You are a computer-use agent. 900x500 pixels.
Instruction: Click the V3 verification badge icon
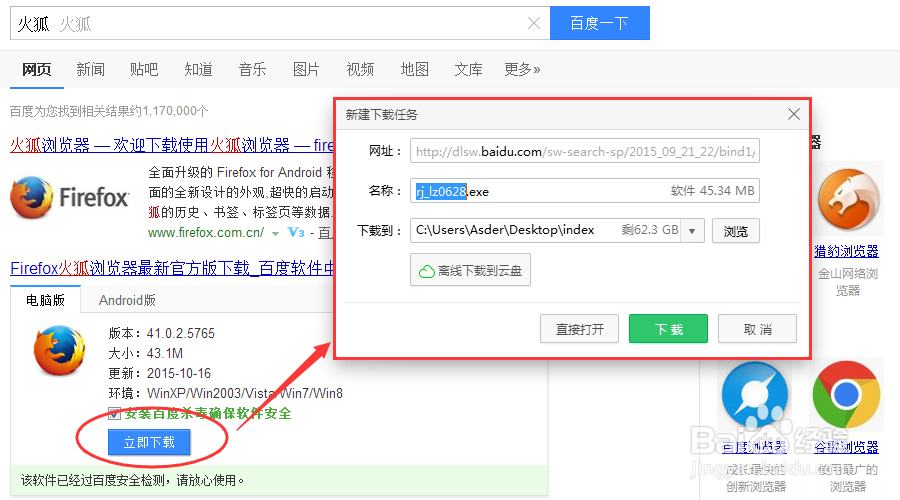296,232
